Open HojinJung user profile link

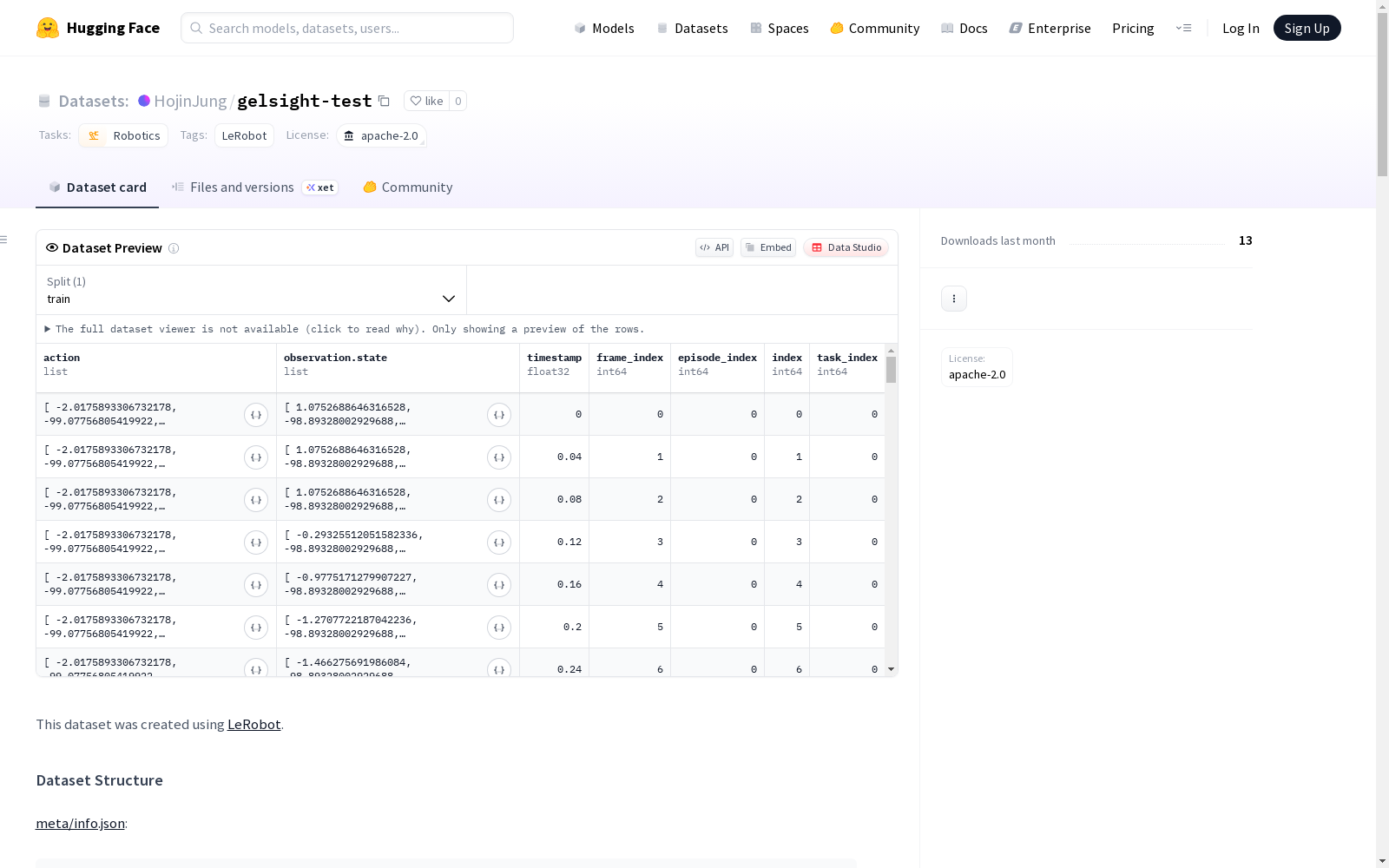tap(190, 101)
